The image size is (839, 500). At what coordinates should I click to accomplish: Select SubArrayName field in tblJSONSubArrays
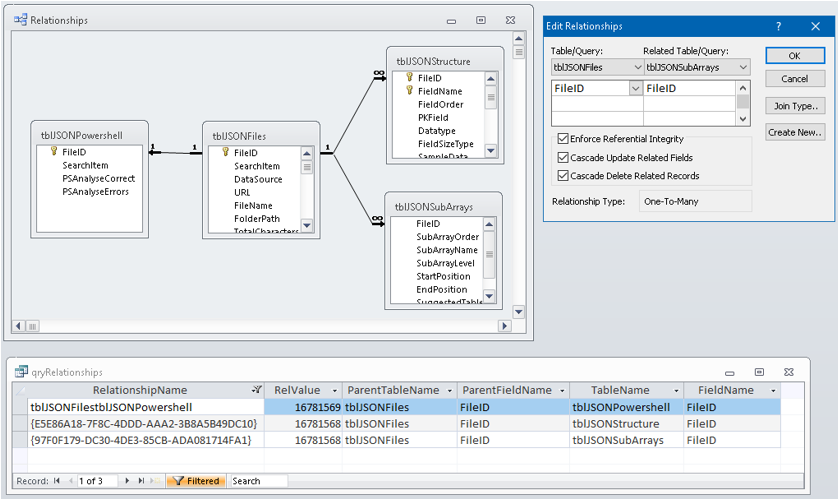pyautogui.click(x=447, y=250)
